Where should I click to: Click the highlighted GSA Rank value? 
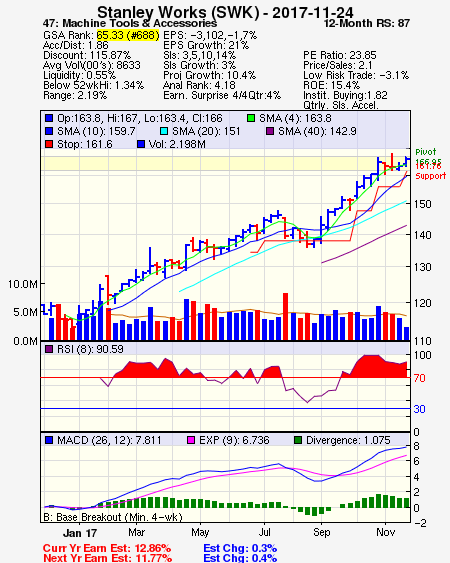[128, 35]
